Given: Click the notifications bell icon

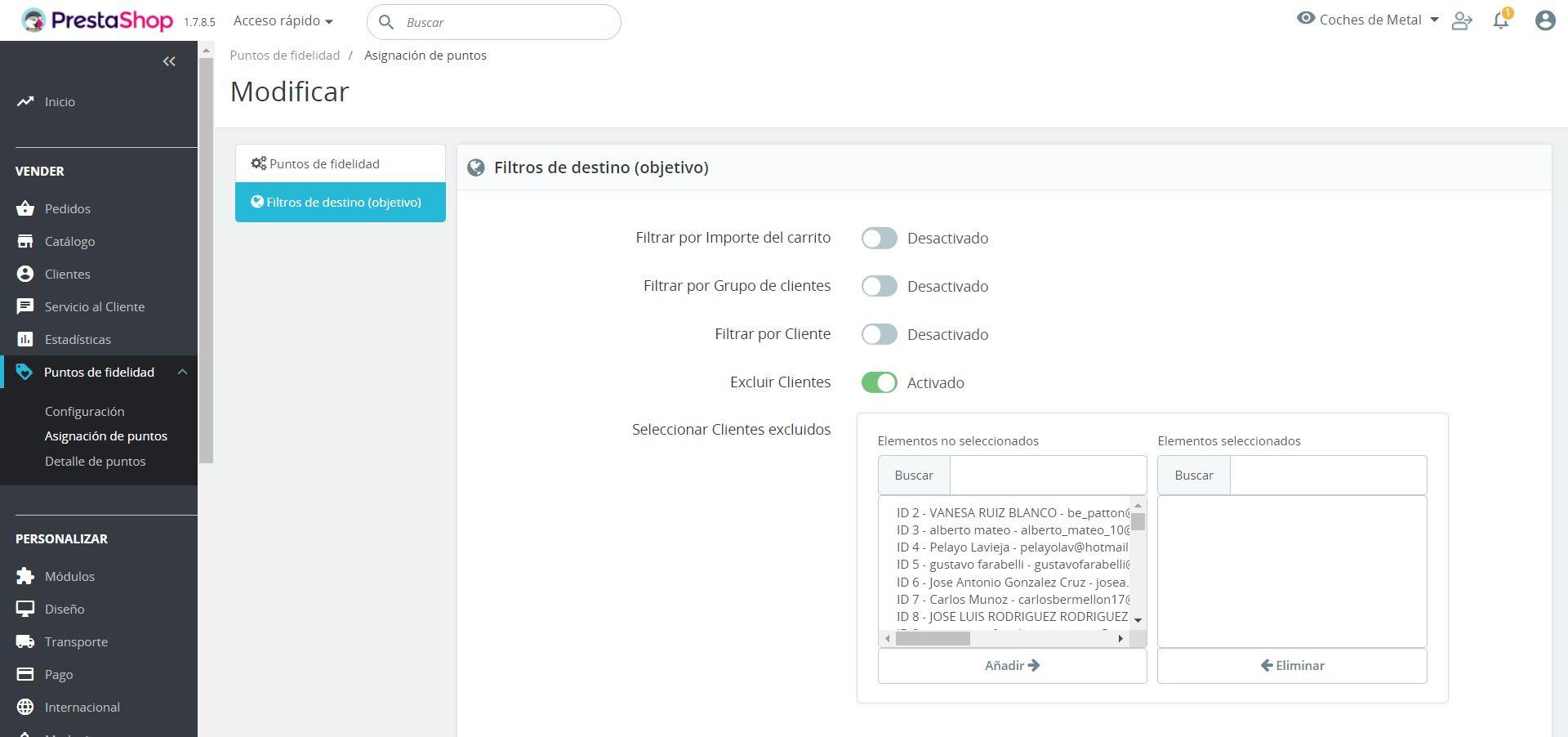Looking at the screenshot, I should point(1500,21).
